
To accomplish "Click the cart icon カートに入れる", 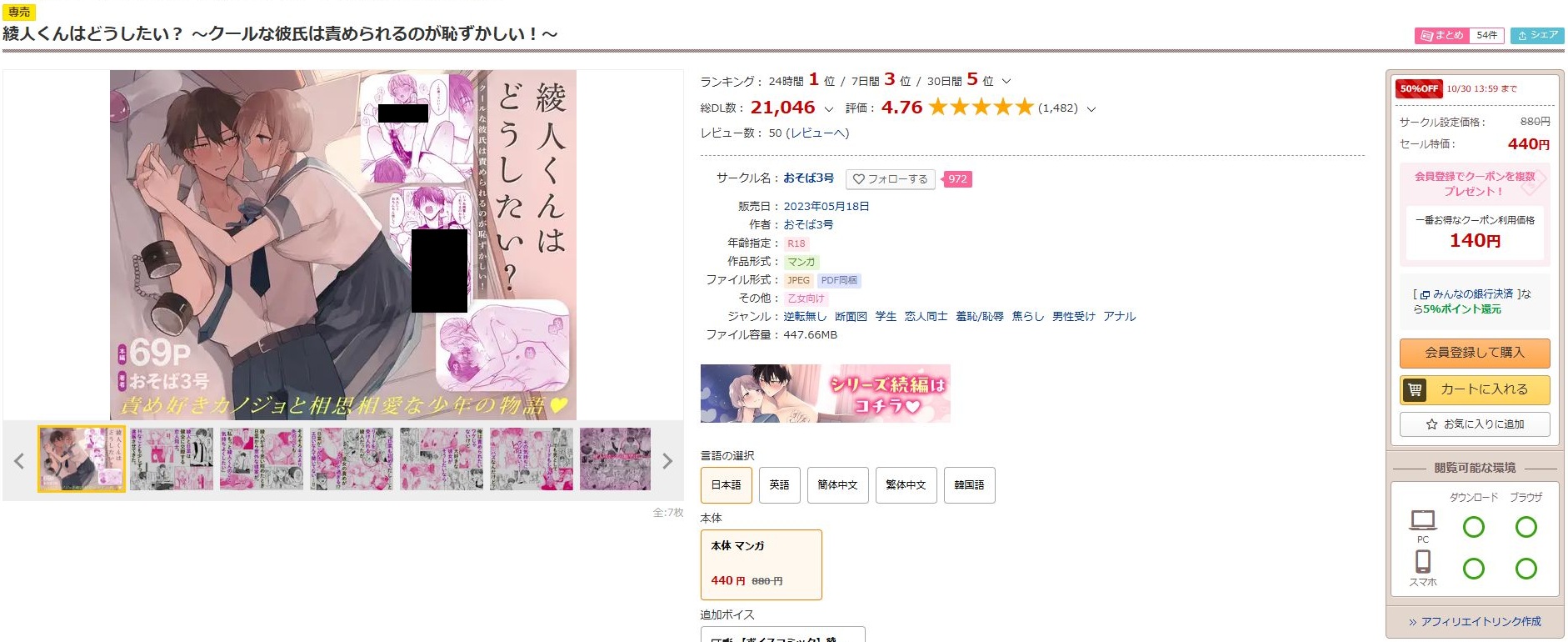I will [1474, 389].
